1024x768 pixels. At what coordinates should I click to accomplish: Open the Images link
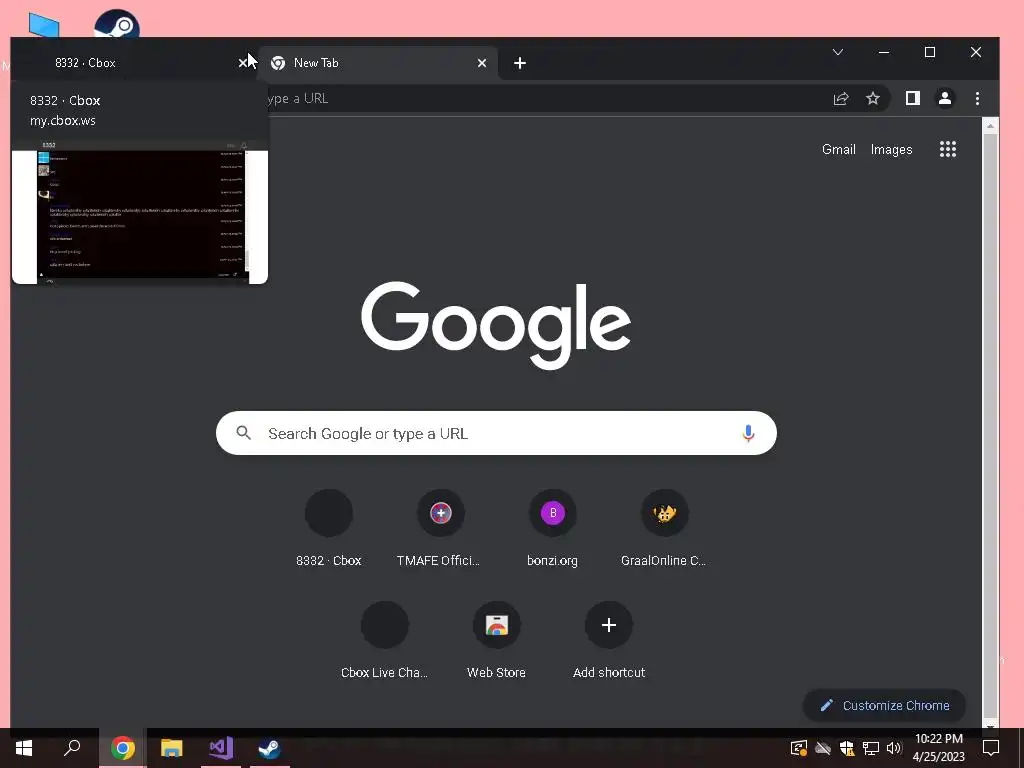click(x=891, y=150)
